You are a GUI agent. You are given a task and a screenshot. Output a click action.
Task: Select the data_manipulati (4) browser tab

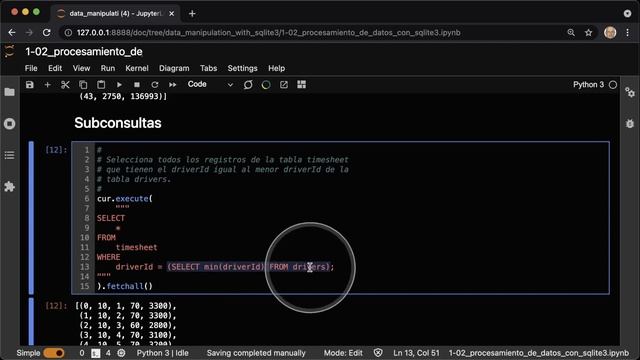[x=116, y=13]
